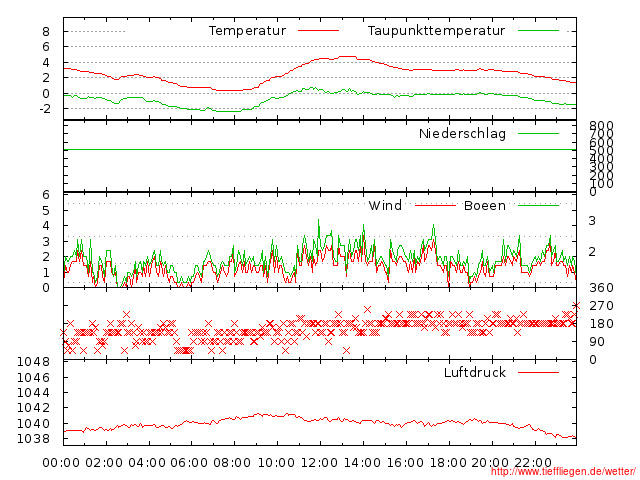
Task: Click the 1044 pressure axis value
Action: coord(33,393)
